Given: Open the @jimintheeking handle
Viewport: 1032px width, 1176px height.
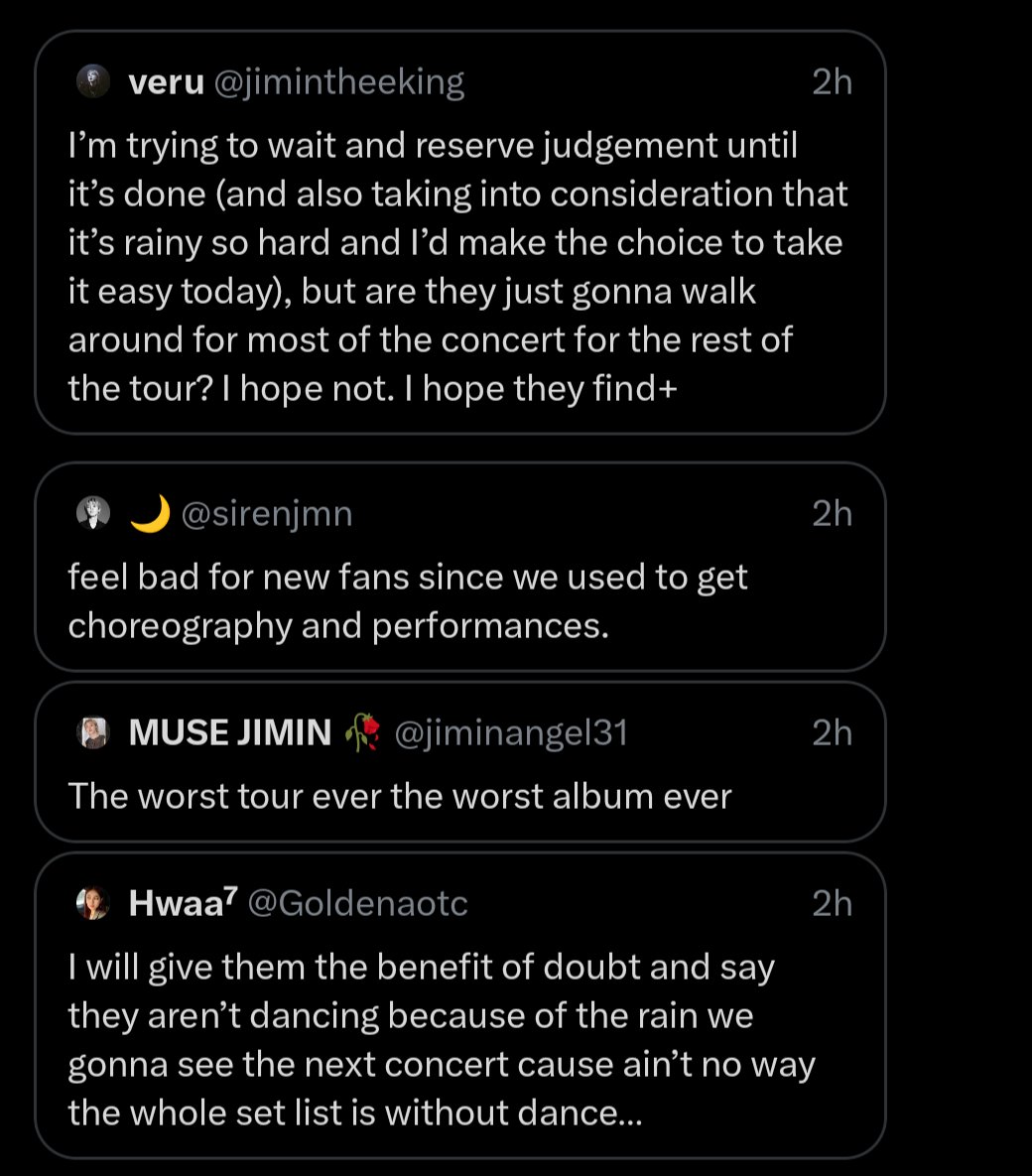Looking at the screenshot, I should coord(339,82).
